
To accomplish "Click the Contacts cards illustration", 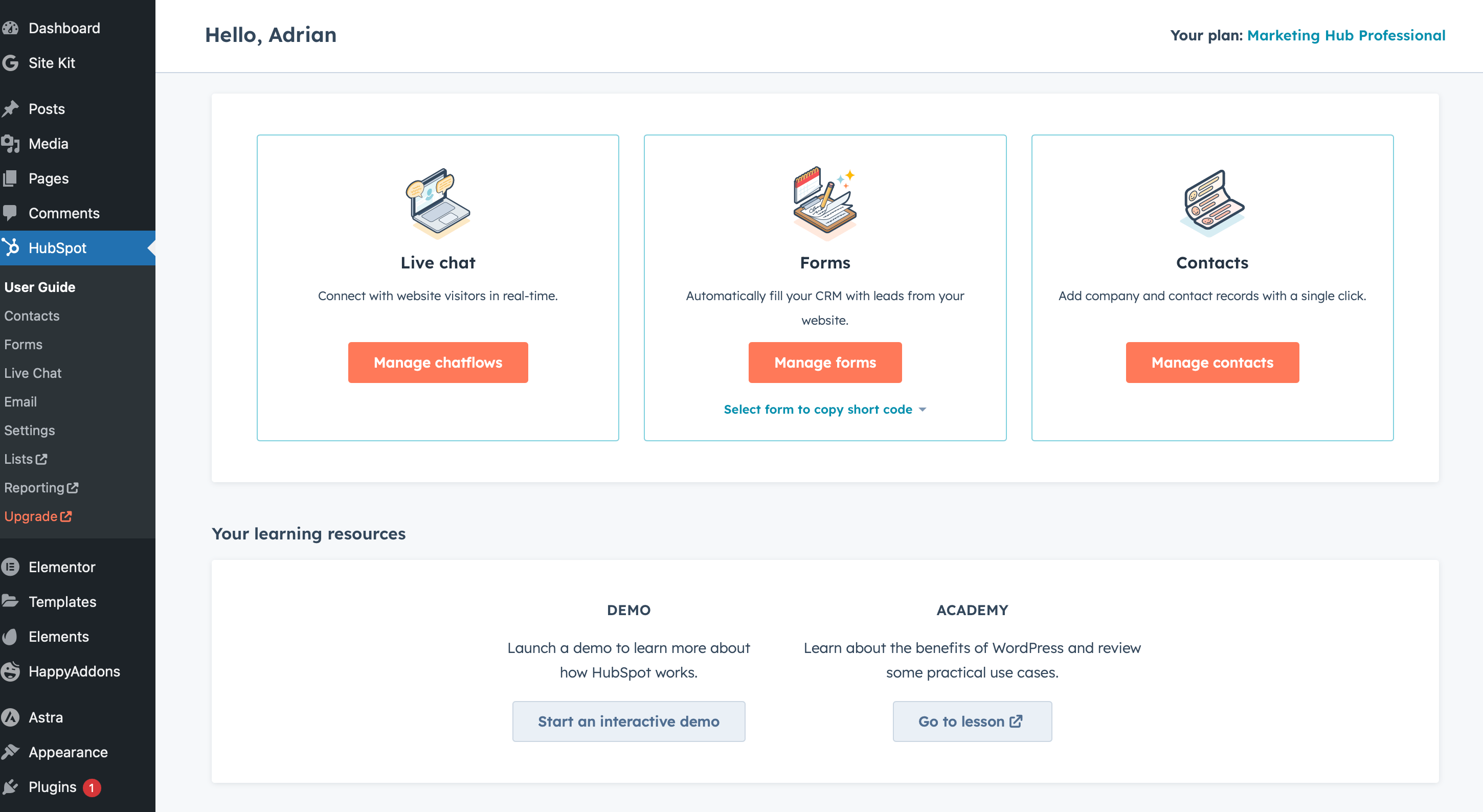I will click(1212, 202).
